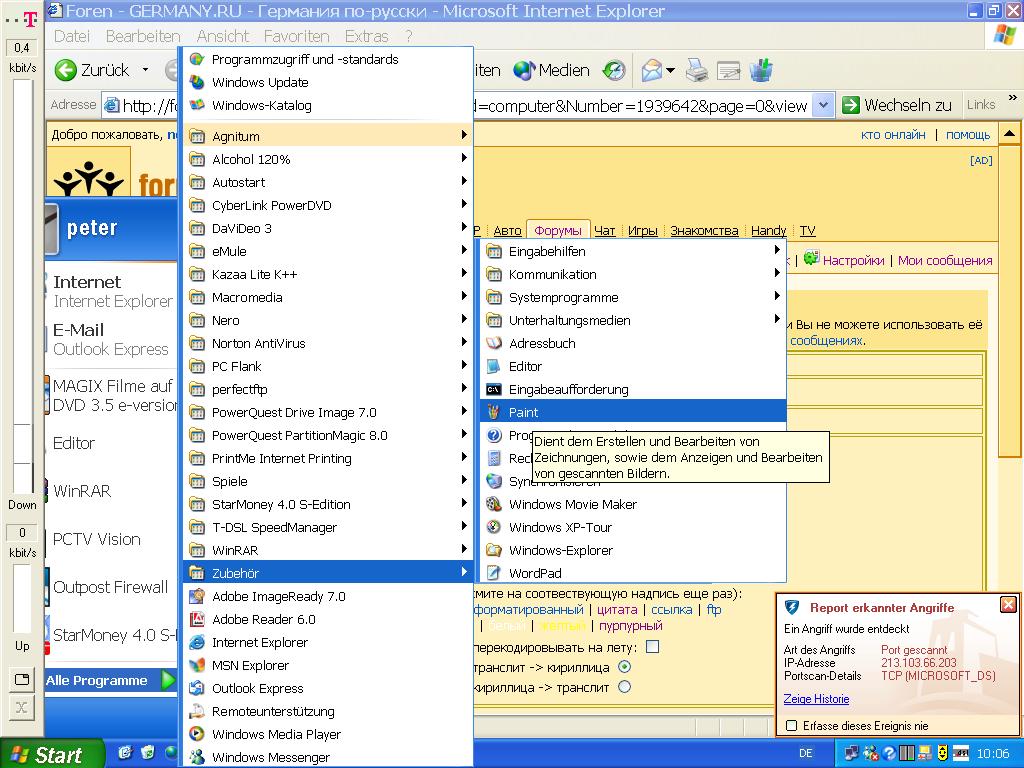Click the Adressbuch icon
Viewport: 1024px width, 768px height.
(494, 343)
